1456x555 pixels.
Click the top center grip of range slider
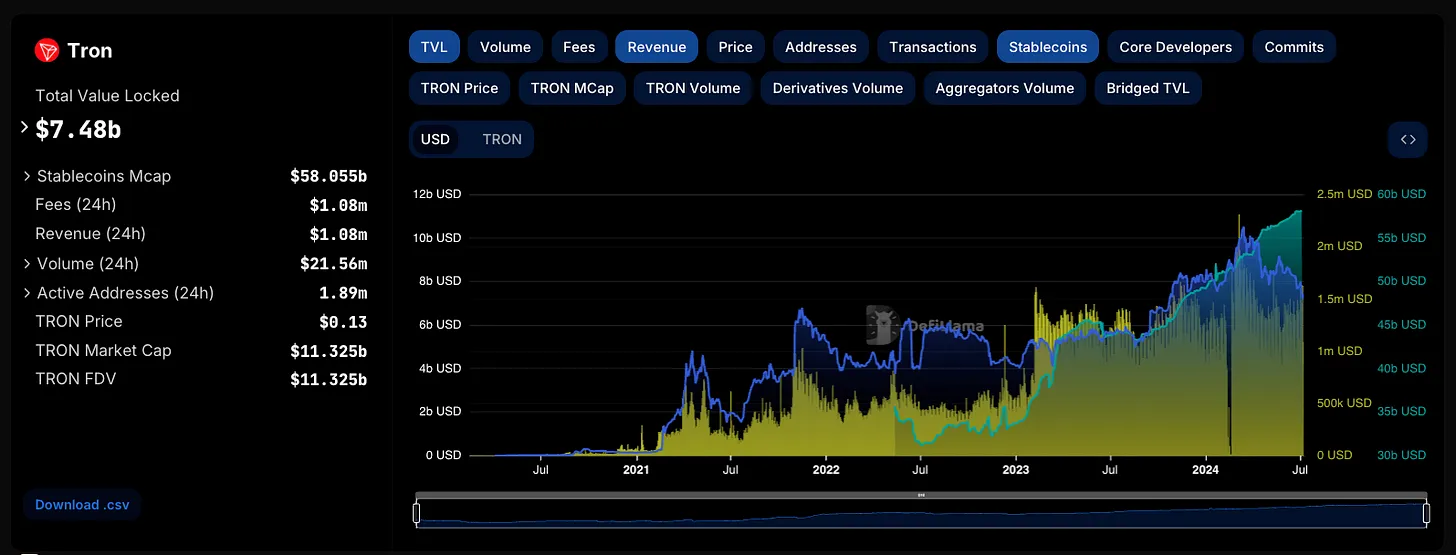pyautogui.click(x=921, y=495)
